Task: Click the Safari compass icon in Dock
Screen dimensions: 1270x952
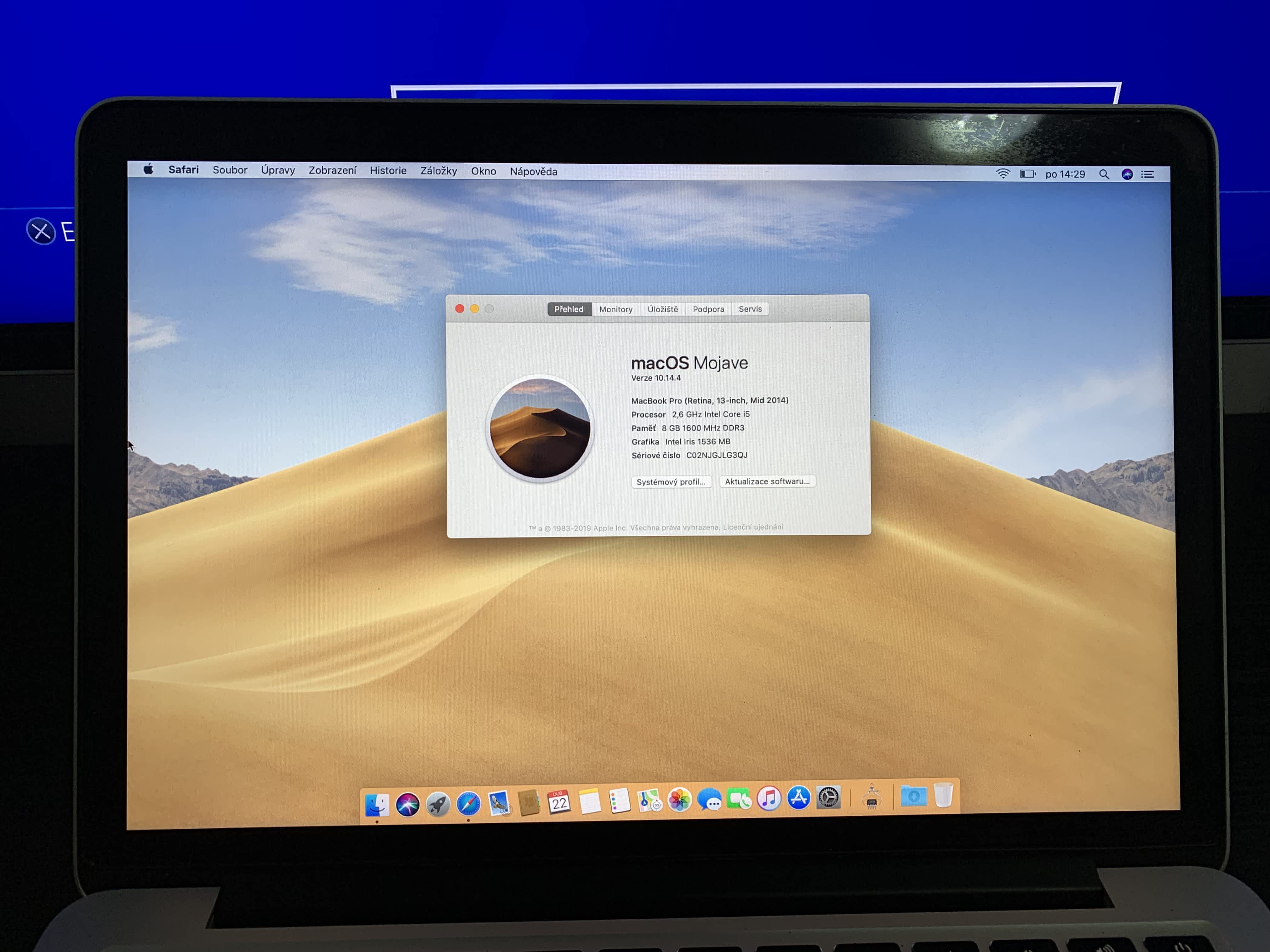Action: tap(468, 803)
